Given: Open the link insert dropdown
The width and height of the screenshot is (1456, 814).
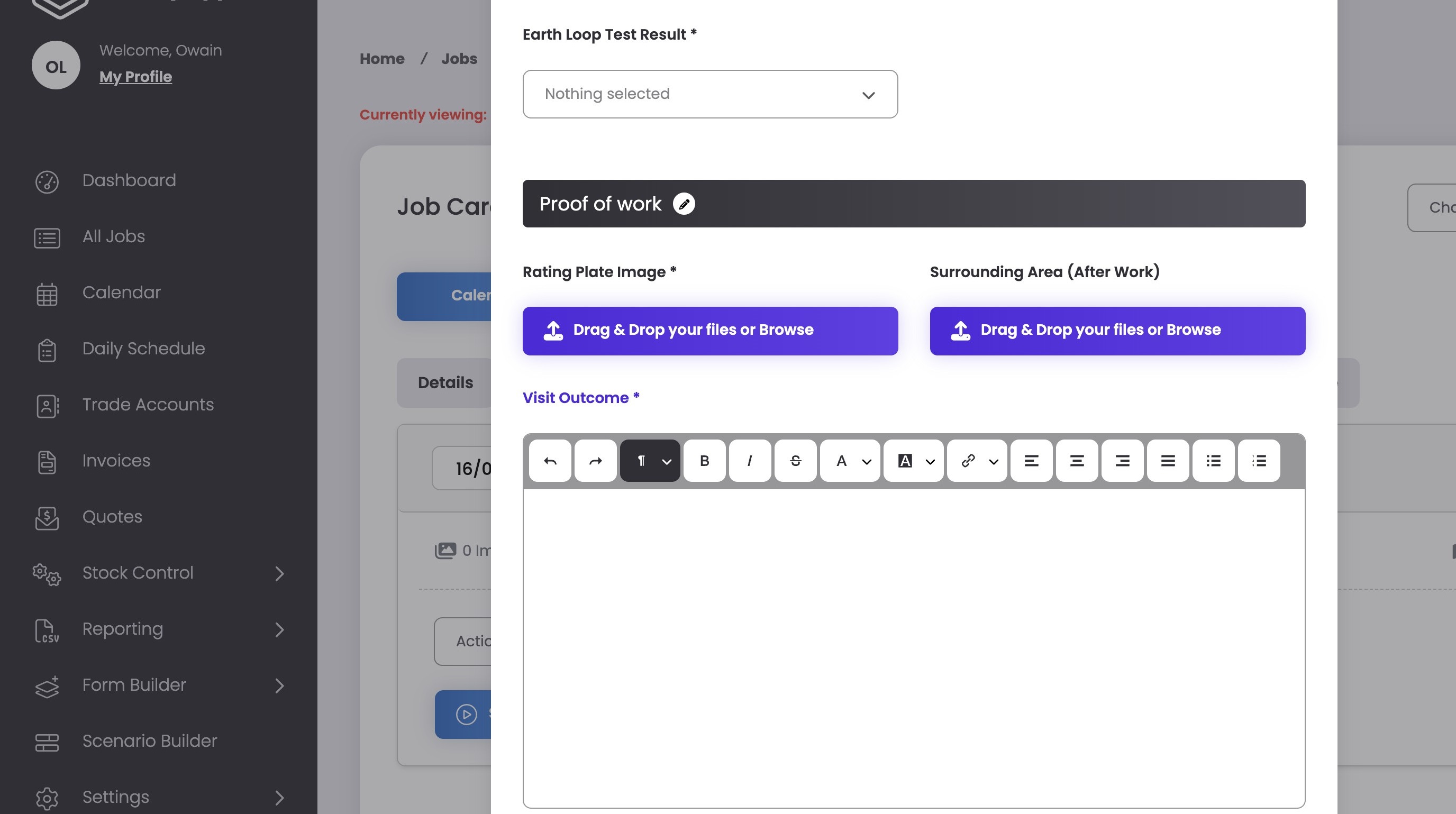Looking at the screenshot, I should [977, 461].
